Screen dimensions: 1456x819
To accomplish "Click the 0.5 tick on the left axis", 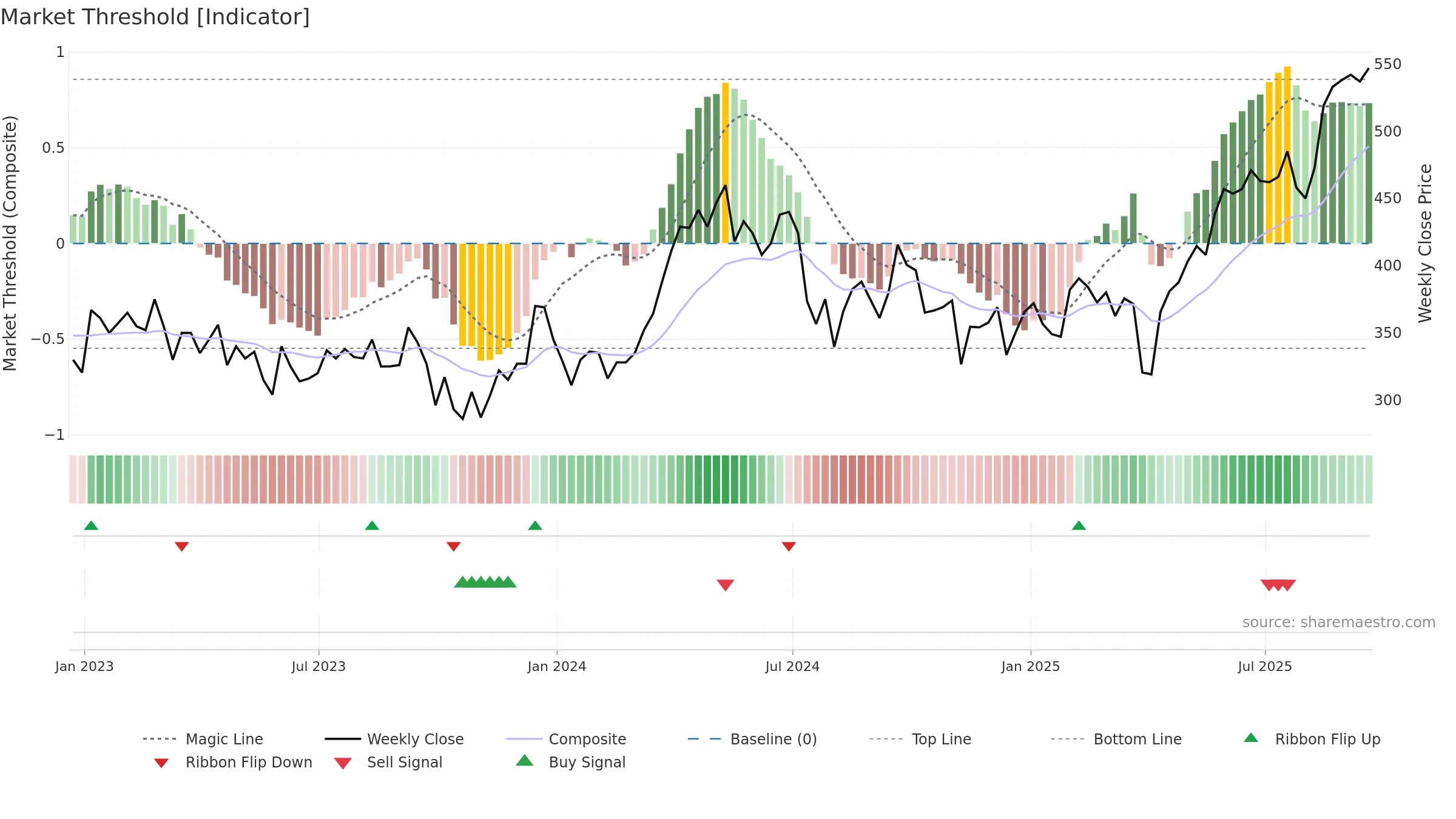I will click(53, 148).
